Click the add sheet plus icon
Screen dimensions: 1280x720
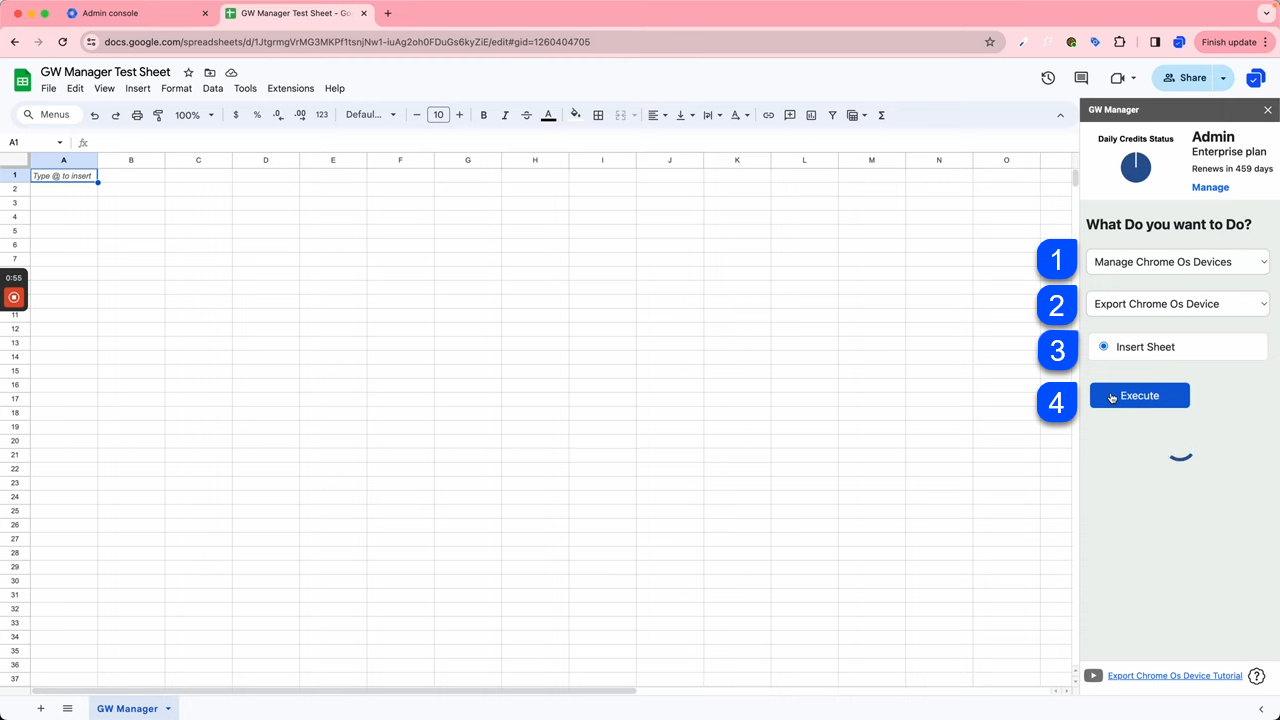(41, 708)
